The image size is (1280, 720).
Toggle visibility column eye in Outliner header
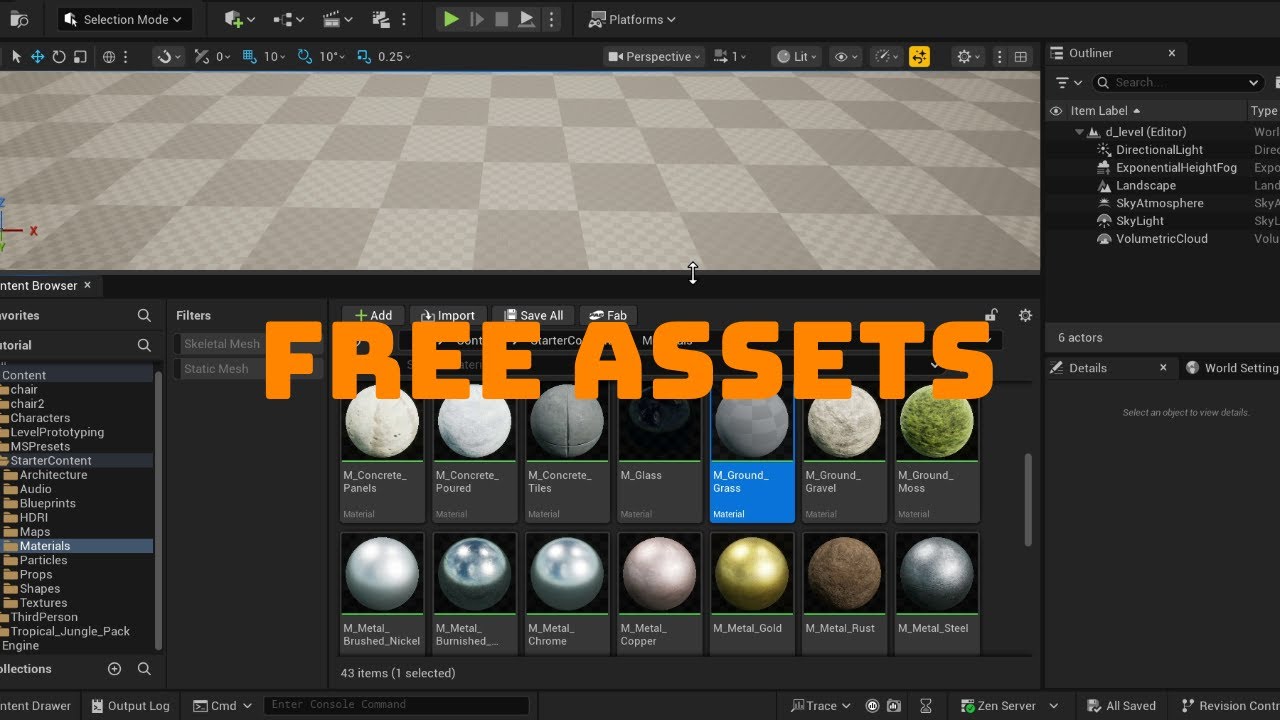(1056, 111)
